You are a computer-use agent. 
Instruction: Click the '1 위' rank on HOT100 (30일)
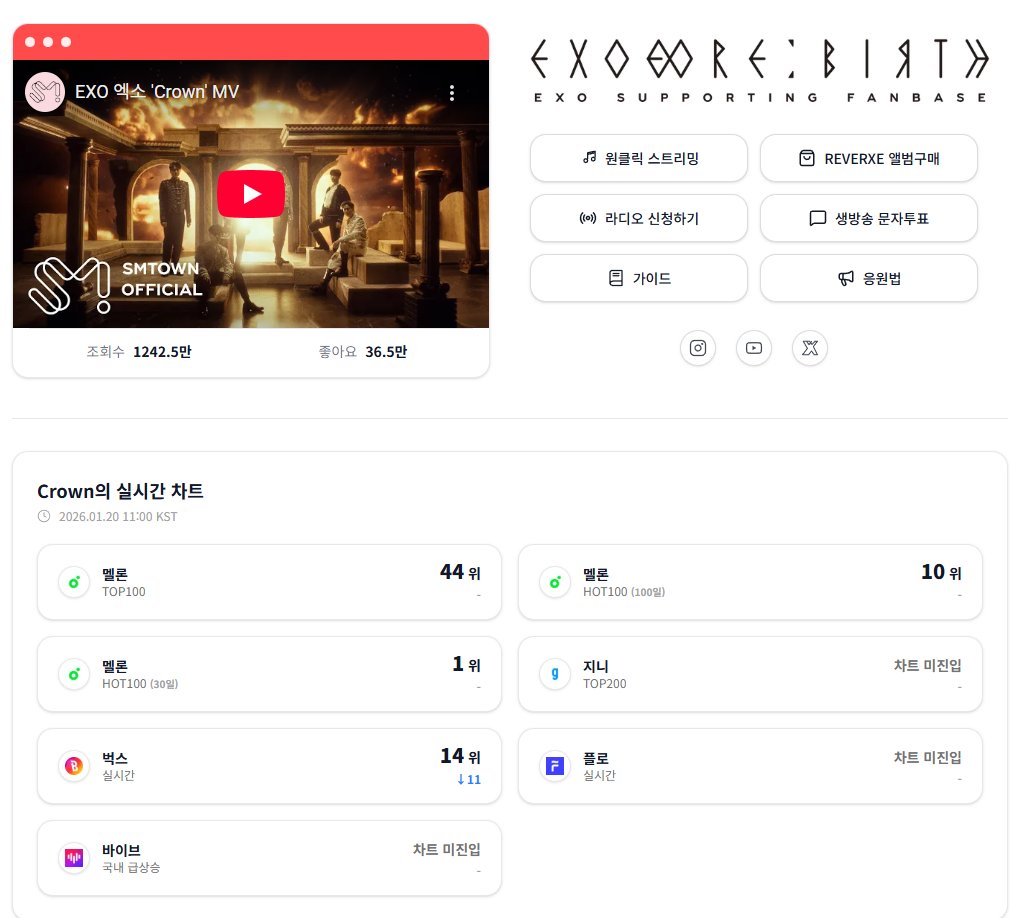466,664
